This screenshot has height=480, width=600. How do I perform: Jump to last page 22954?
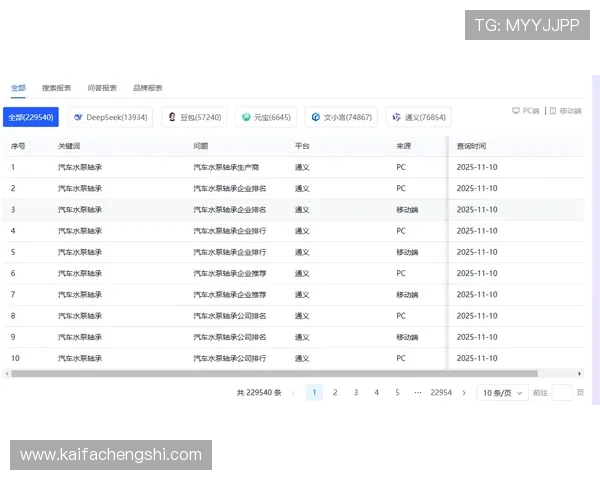click(x=441, y=393)
